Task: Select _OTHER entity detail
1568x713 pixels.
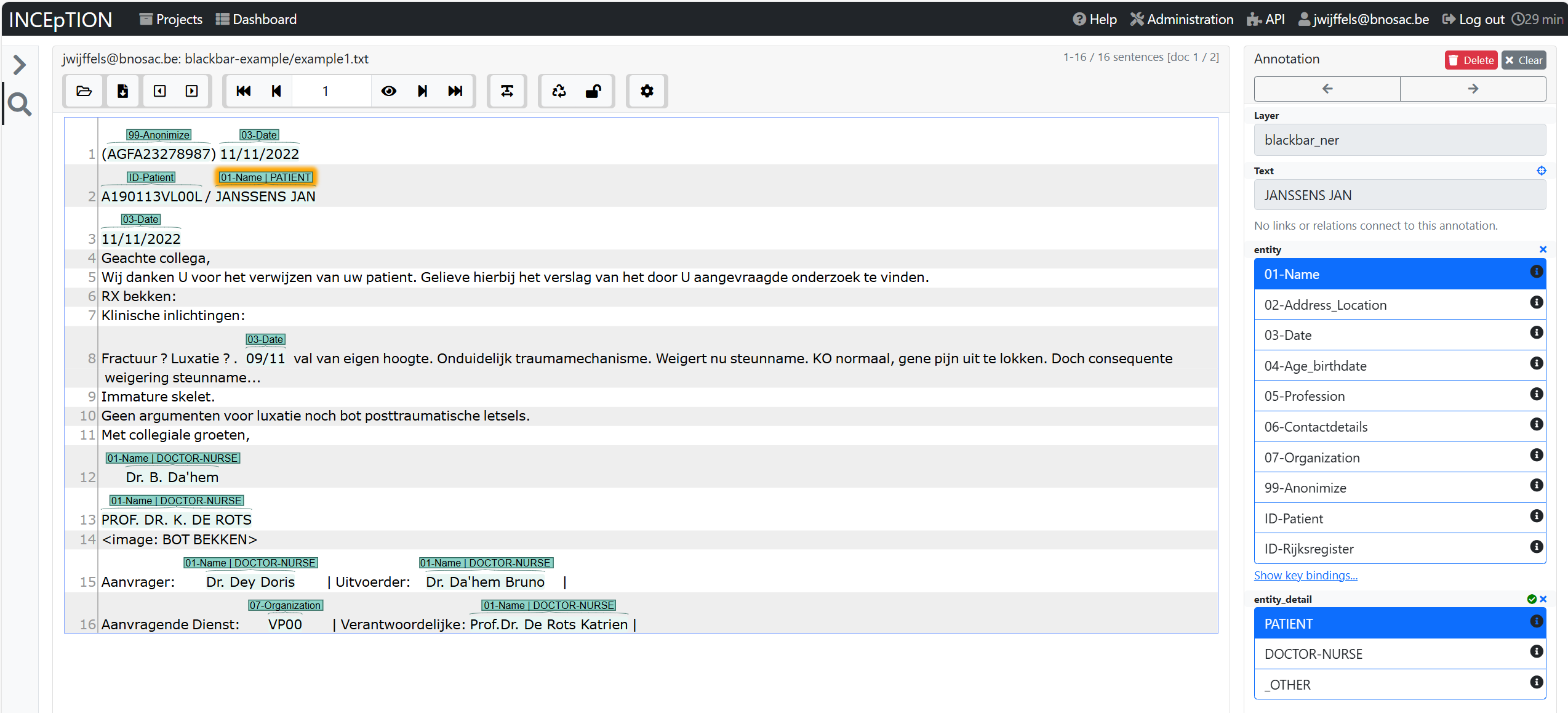Action: [1400, 685]
